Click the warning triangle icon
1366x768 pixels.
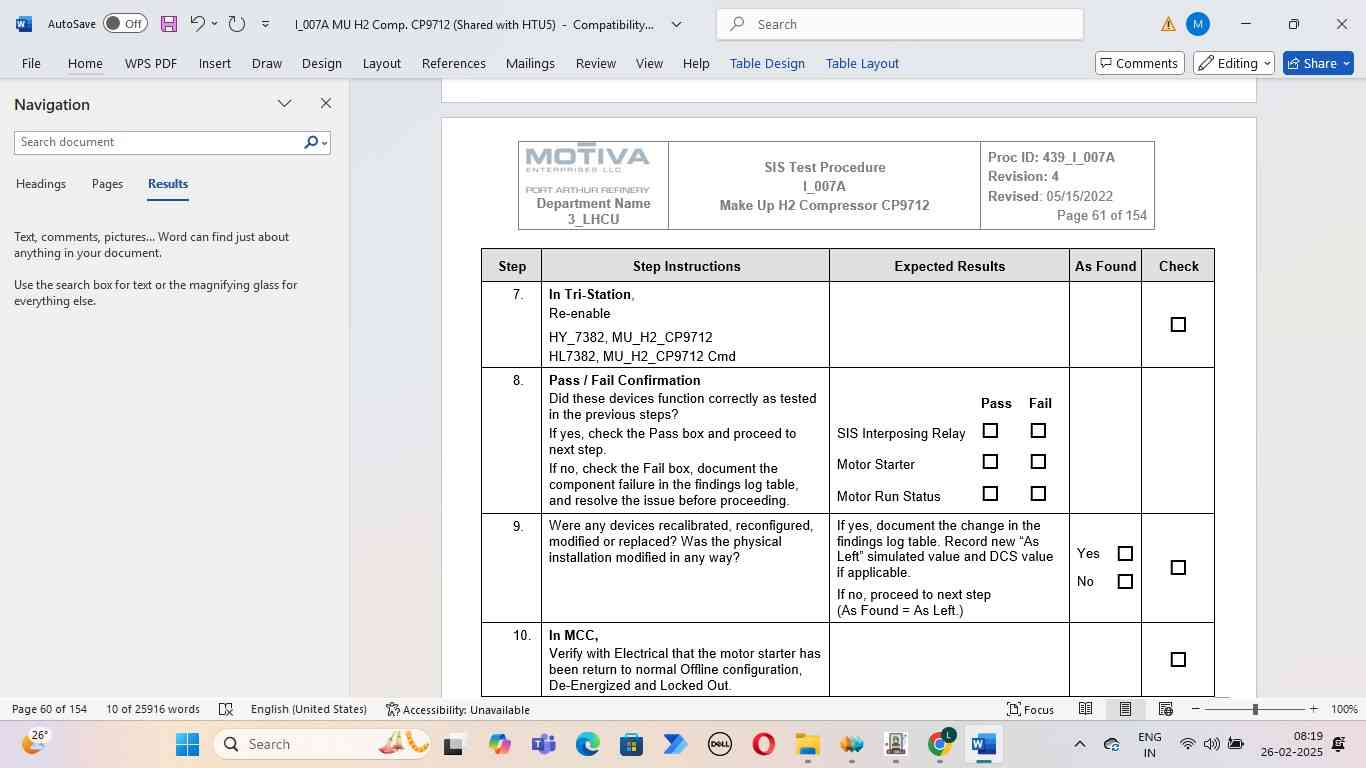pyautogui.click(x=1168, y=24)
